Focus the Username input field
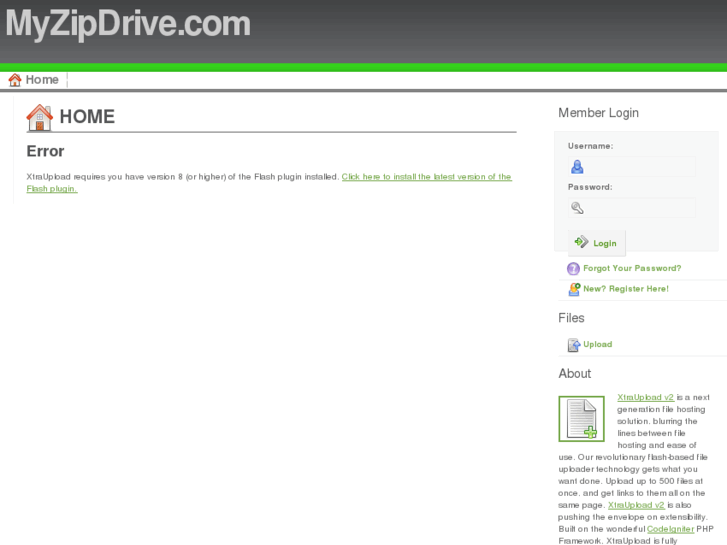 631,167
